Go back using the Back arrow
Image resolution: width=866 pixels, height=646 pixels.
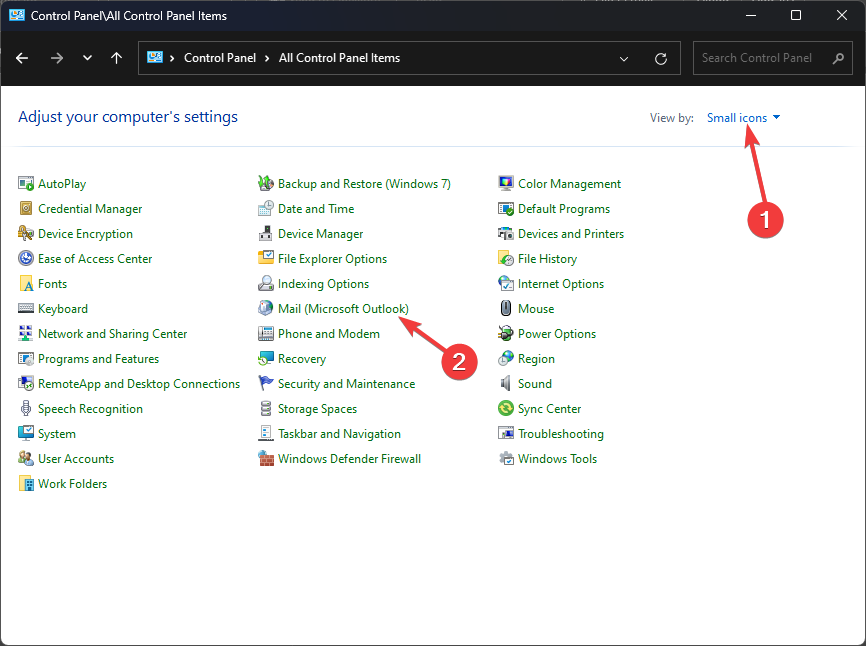click(22, 58)
